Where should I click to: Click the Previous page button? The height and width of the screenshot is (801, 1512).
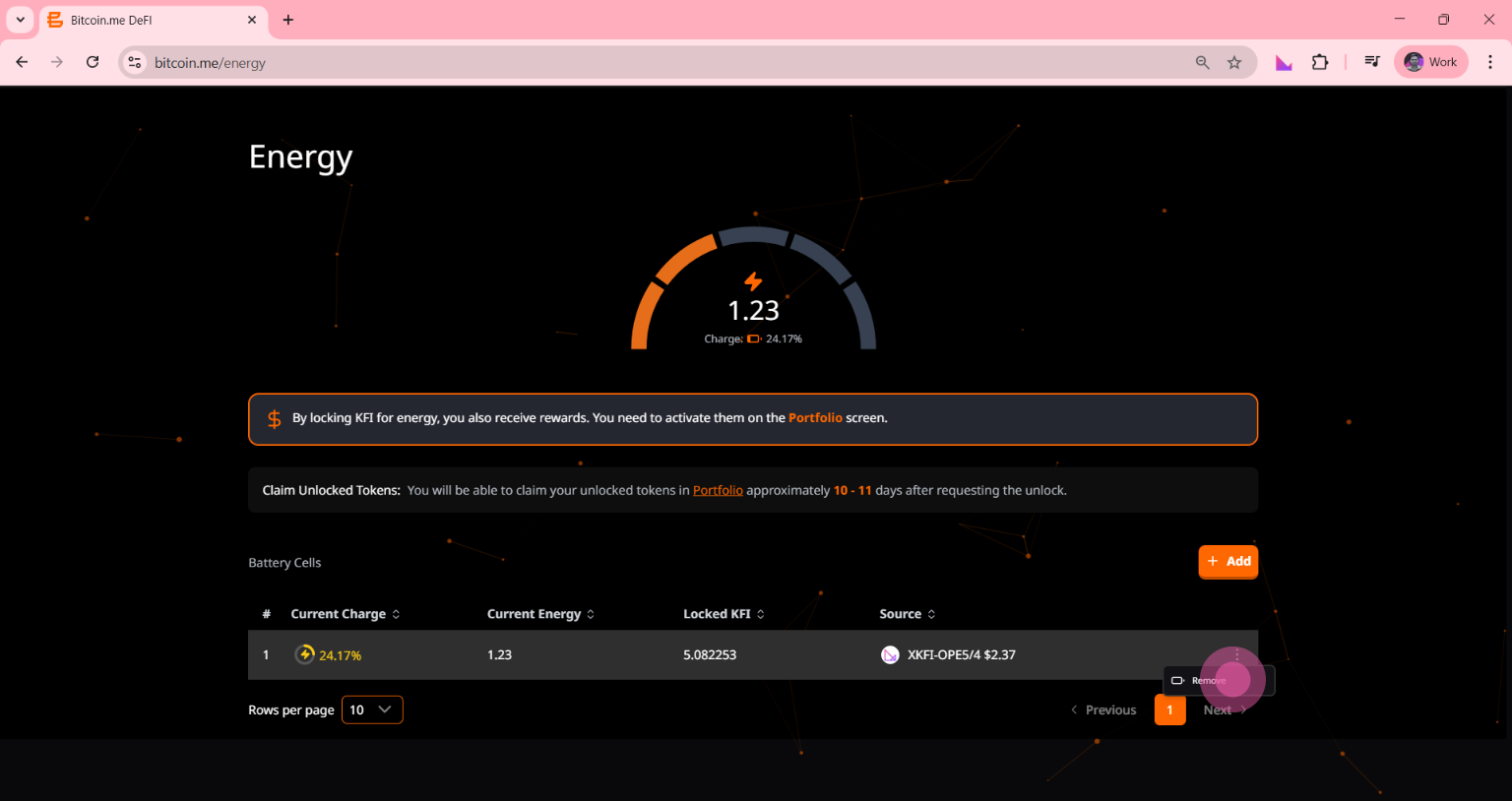(x=1103, y=709)
